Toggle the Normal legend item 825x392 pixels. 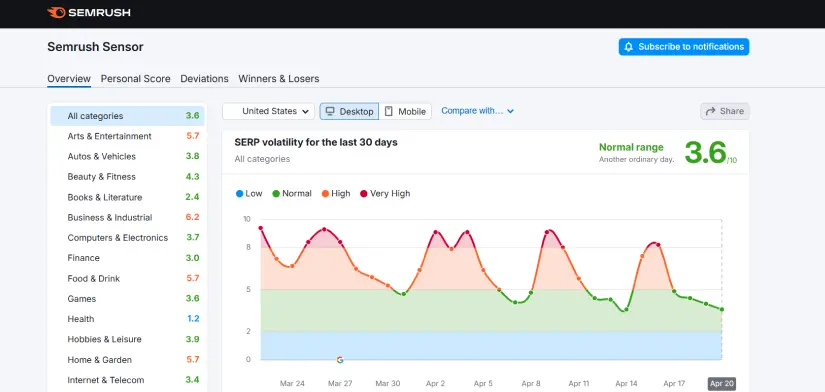click(x=292, y=194)
